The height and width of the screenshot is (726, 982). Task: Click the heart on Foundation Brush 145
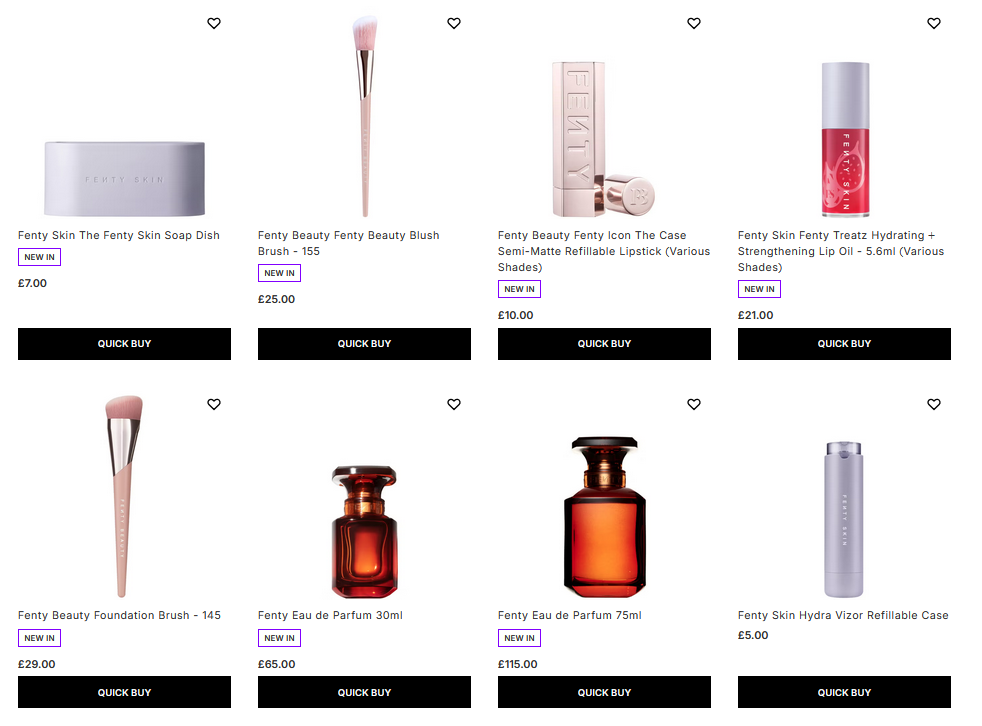214,404
